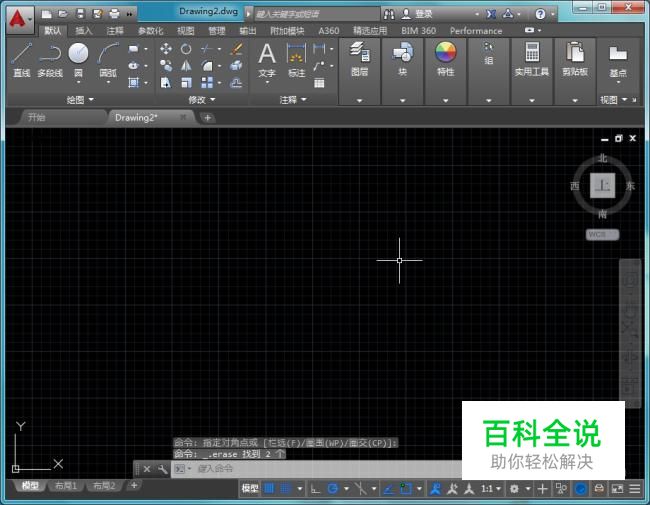Click the Text (文字) annotation tool
The height and width of the screenshot is (505, 650).
click(267, 55)
